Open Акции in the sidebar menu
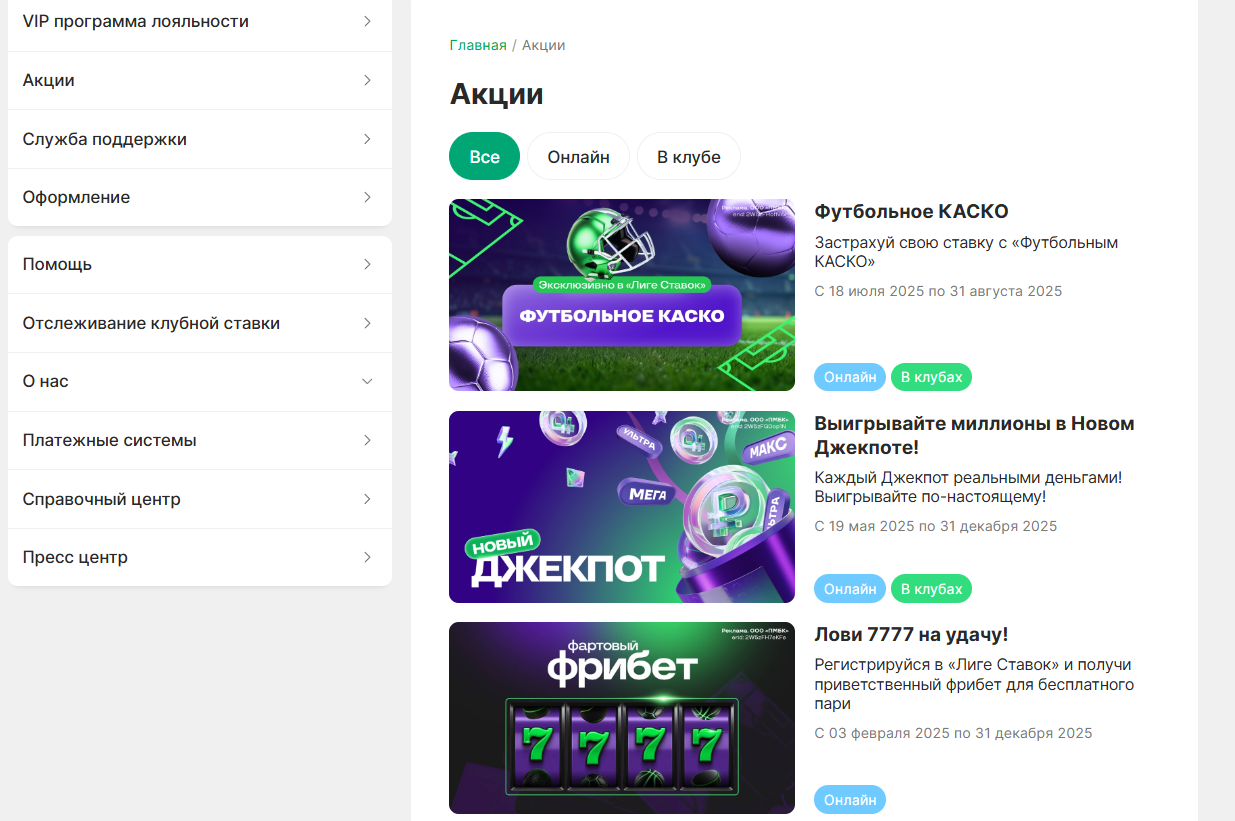 200,80
